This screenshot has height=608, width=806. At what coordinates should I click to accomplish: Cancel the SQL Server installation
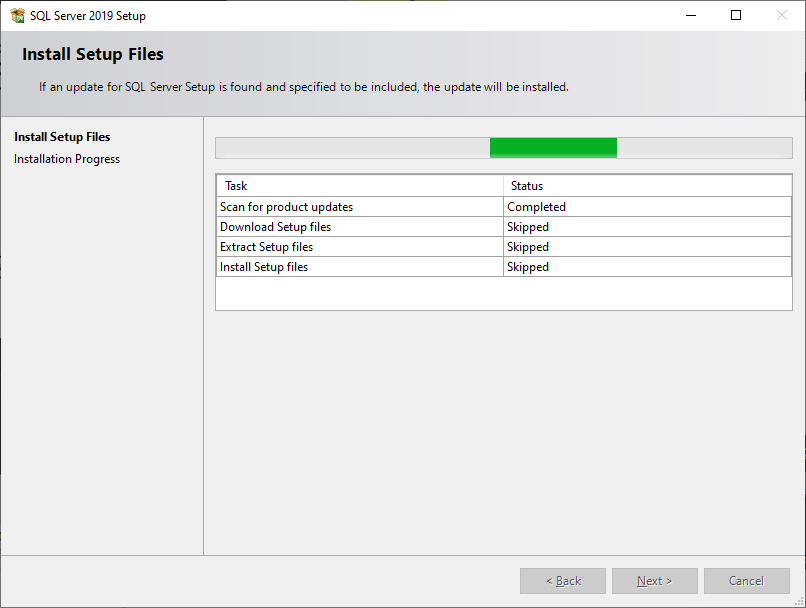pos(746,581)
